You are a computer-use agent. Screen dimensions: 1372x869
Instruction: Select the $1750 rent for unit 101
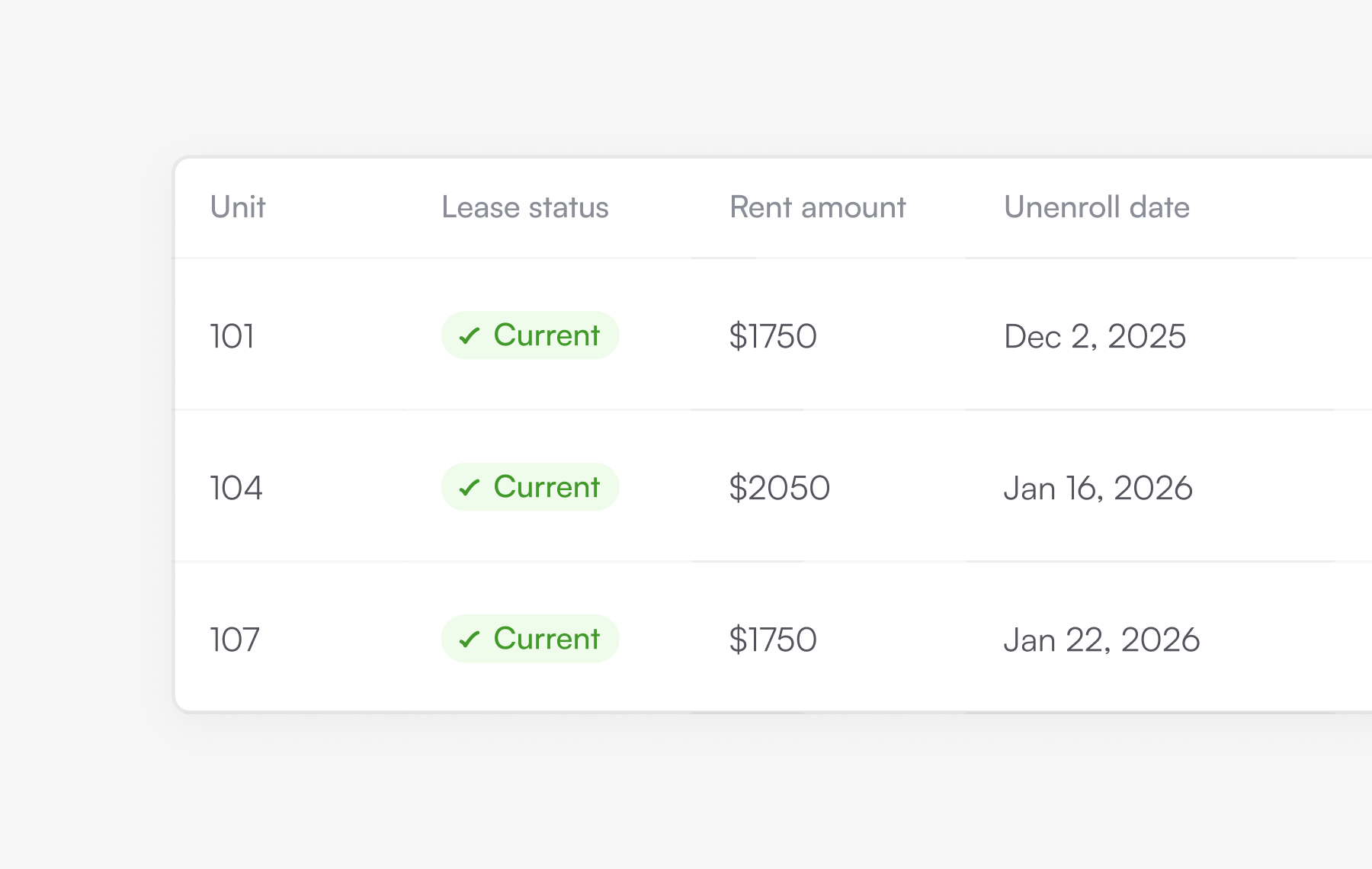pyautogui.click(x=773, y=336)
